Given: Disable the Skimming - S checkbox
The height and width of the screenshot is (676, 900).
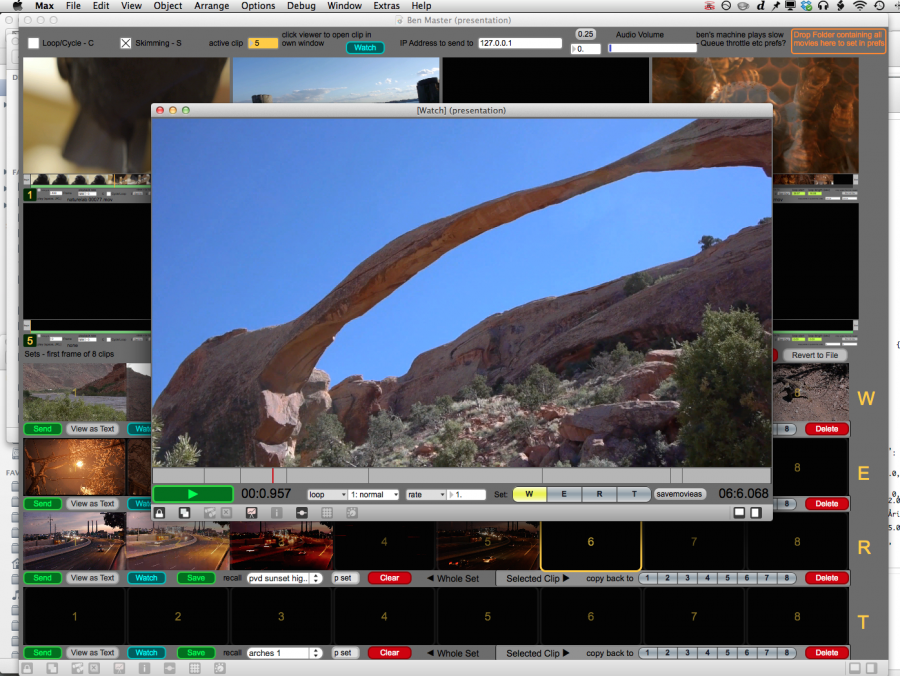Looking at the screenshot, I should point(125,43).
